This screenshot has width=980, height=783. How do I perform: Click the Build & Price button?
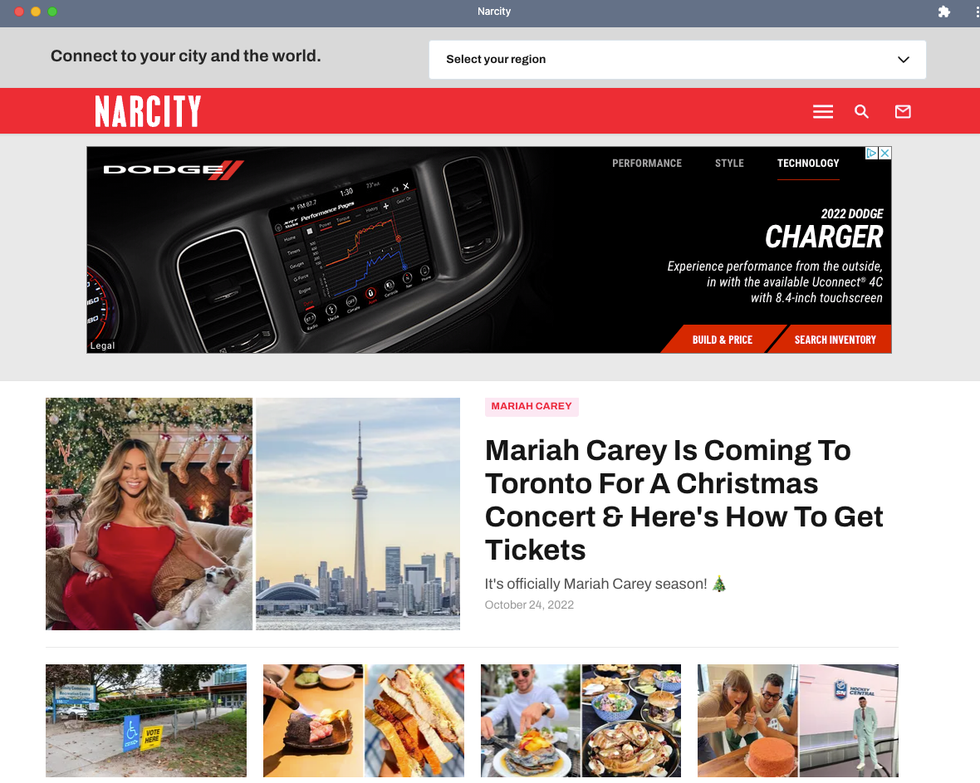click(722, 340)
